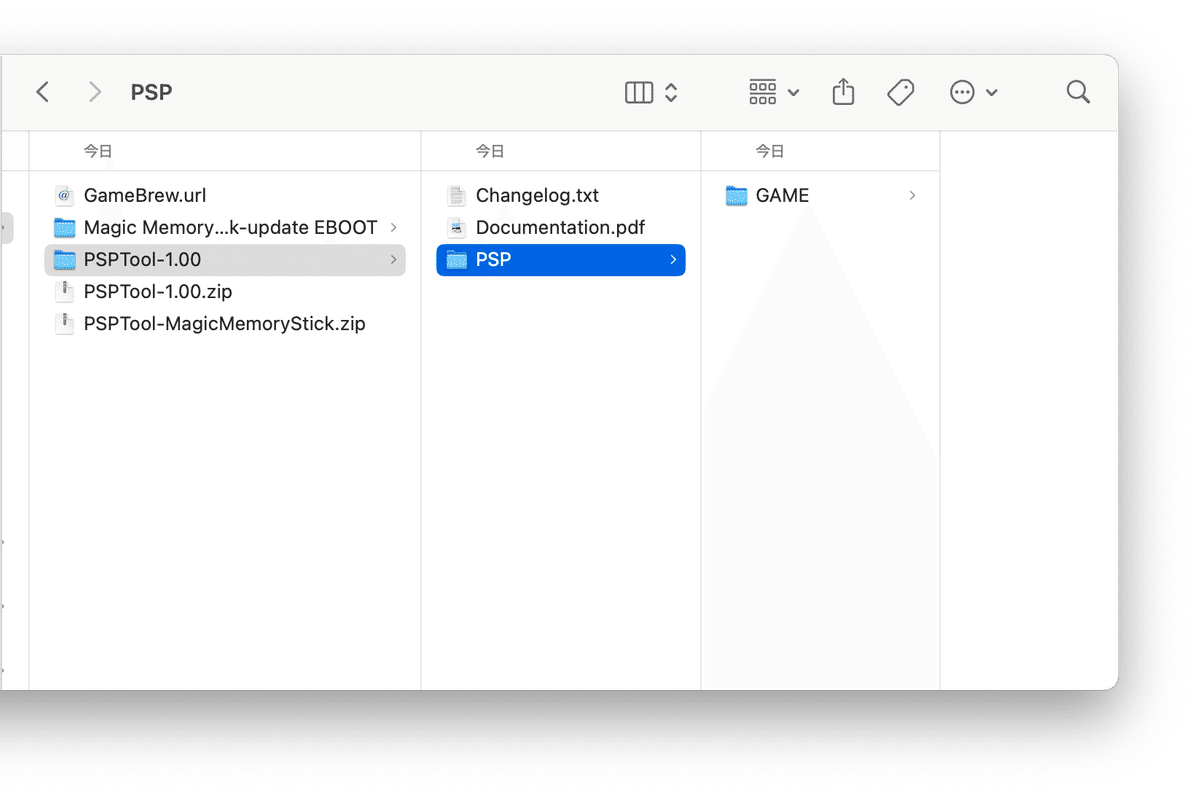
Task: Click the PSPTool-1.00 folder icon
Action: [65, 260]
